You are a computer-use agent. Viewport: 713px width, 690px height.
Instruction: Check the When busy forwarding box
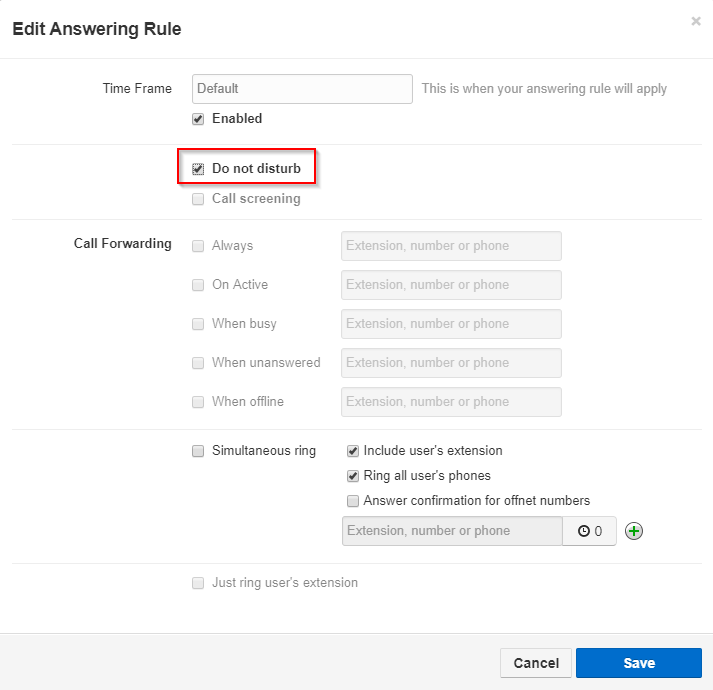click(198, 324)
